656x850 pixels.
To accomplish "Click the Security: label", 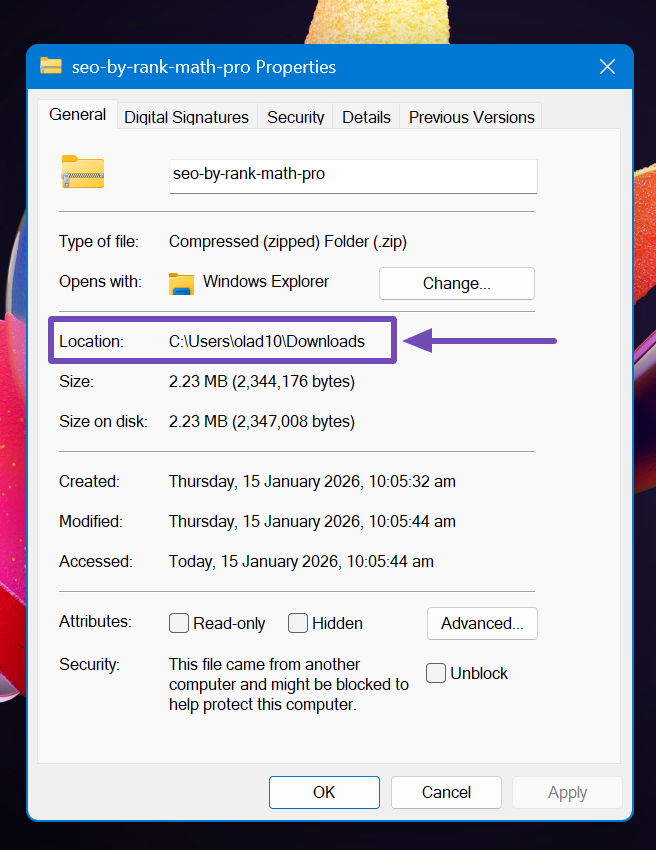I will point(89,664).
